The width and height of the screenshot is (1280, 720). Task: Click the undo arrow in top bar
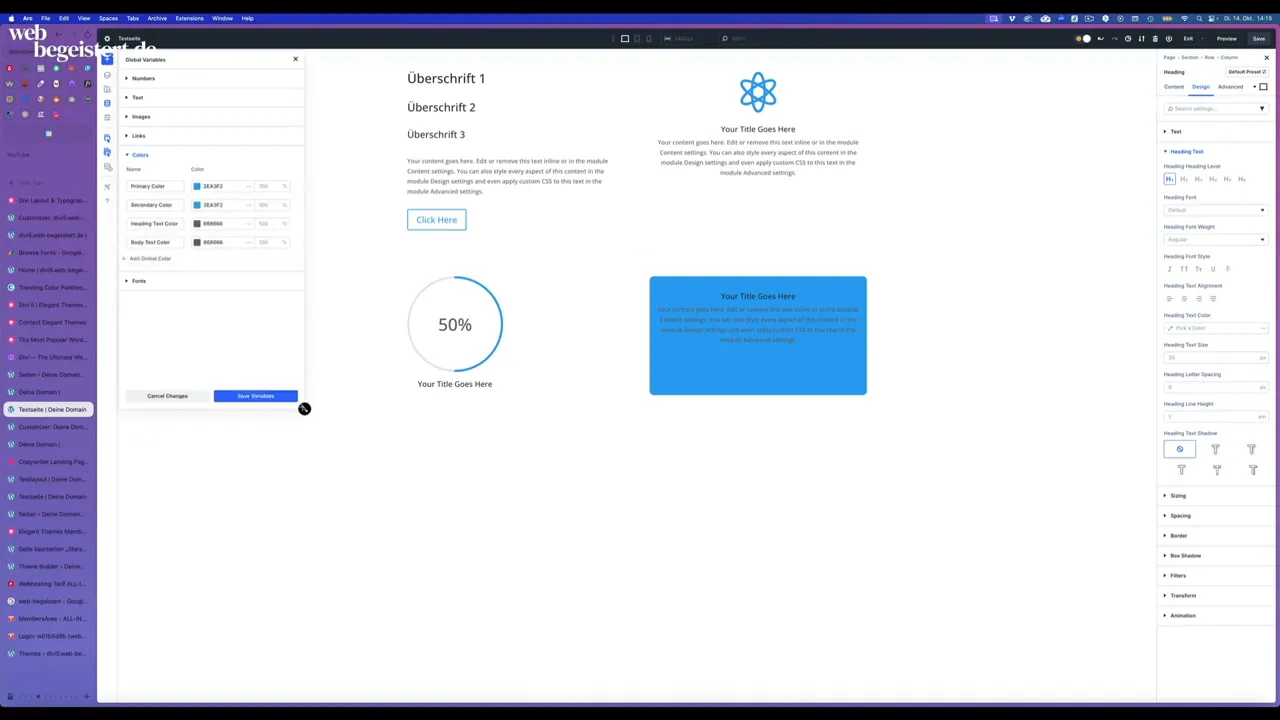point(1101,39)
